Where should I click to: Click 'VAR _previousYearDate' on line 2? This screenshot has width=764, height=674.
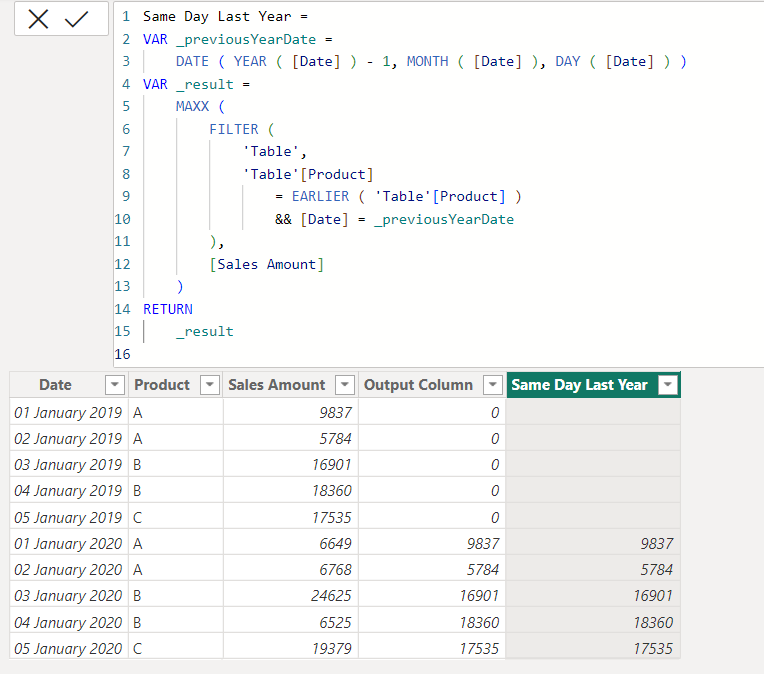229,39
